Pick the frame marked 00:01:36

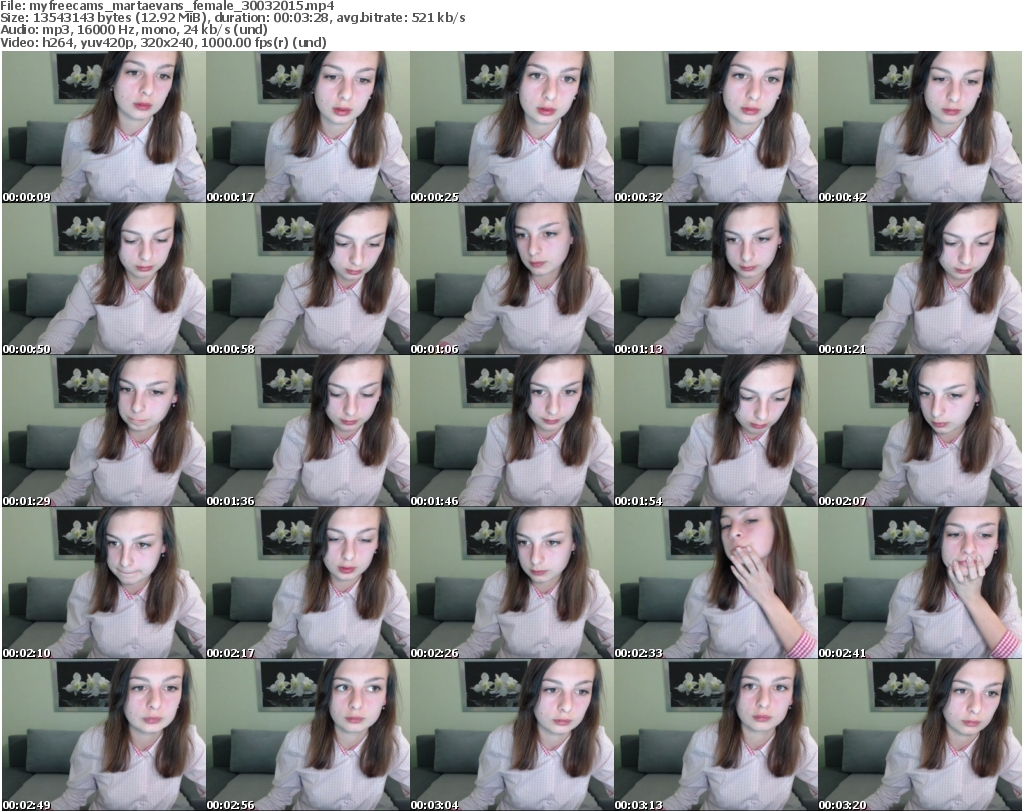point(308,431)
